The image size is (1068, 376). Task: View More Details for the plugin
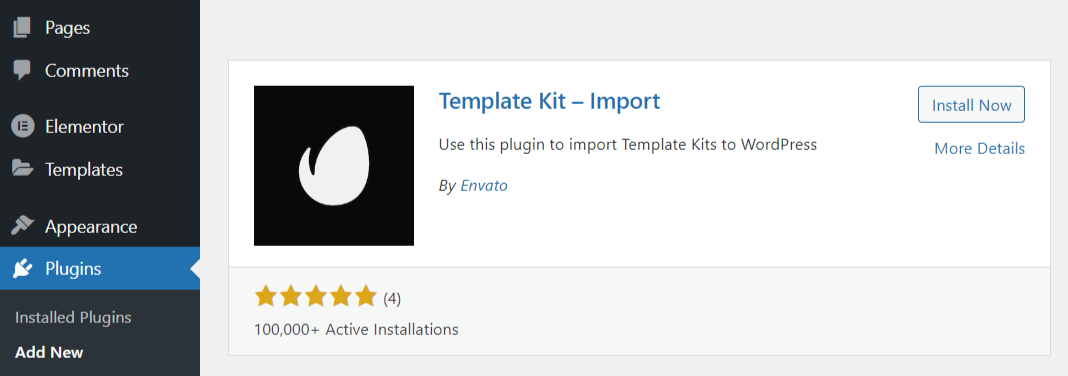coord(979,148)
